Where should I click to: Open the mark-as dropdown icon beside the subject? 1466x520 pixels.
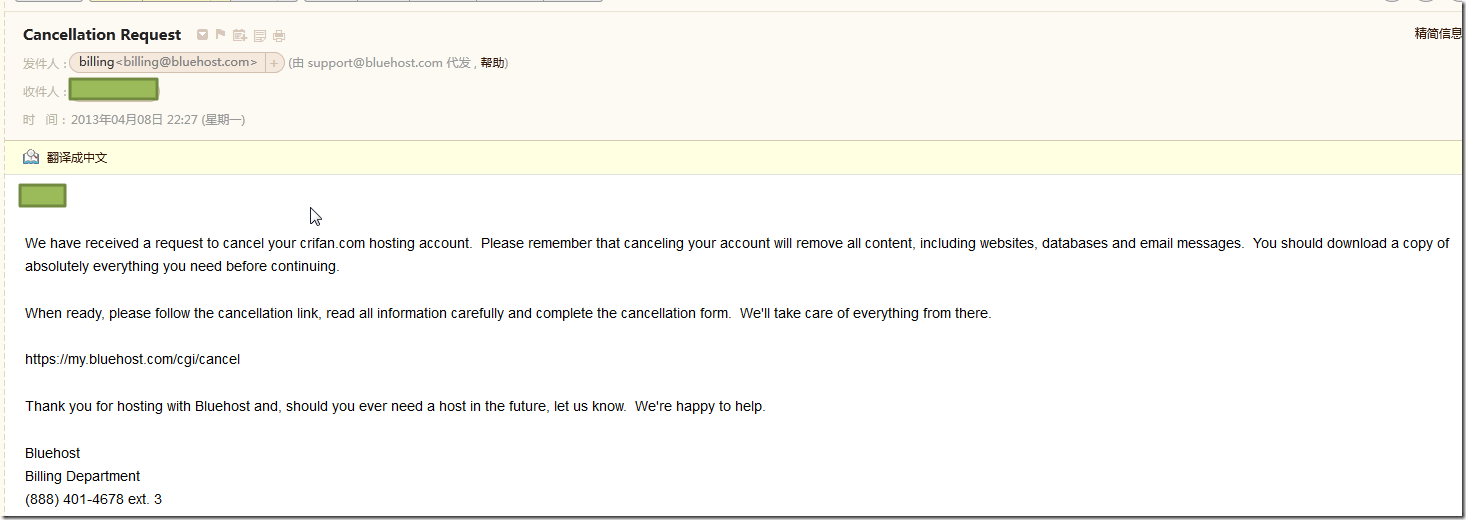coord(202,35)
